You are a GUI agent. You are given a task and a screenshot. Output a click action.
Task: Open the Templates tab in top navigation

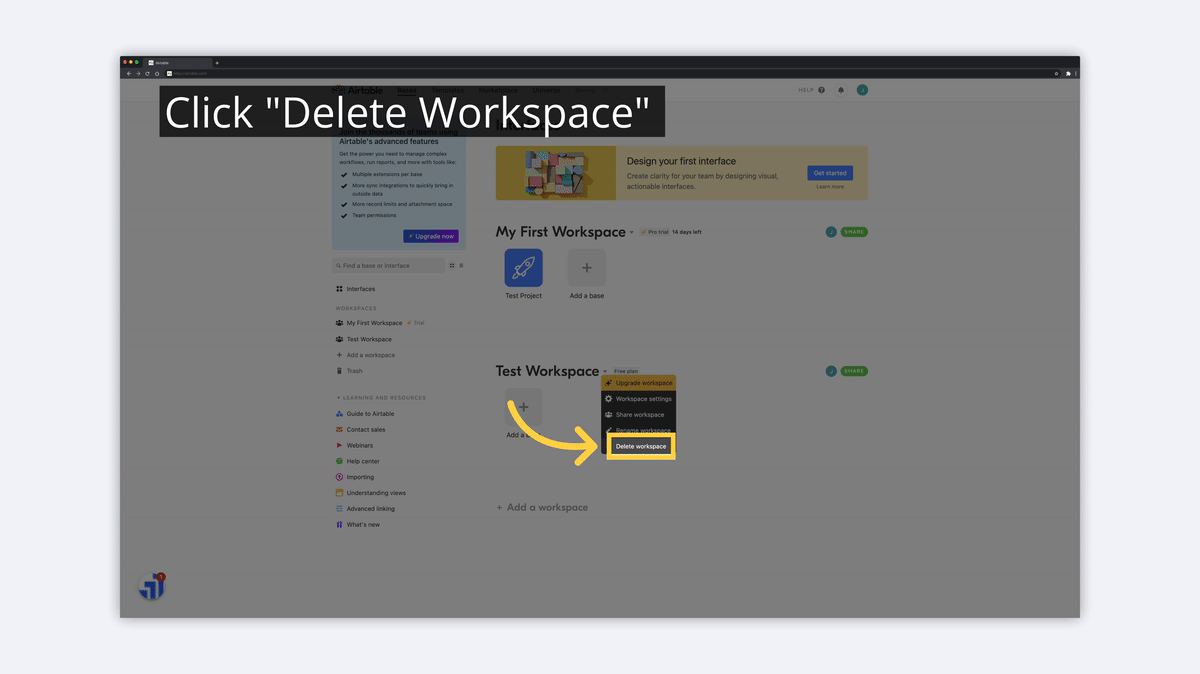click(x=447, y=90)
